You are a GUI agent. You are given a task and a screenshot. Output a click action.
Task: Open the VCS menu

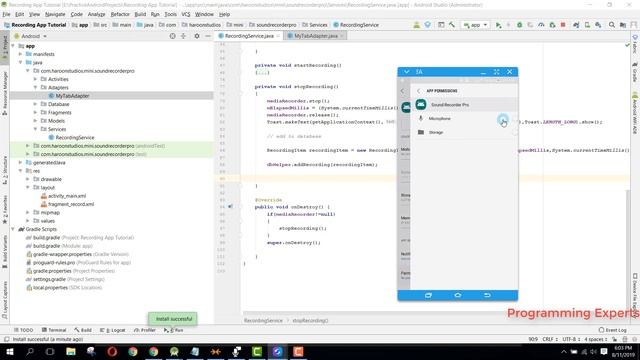click(186, 14)
